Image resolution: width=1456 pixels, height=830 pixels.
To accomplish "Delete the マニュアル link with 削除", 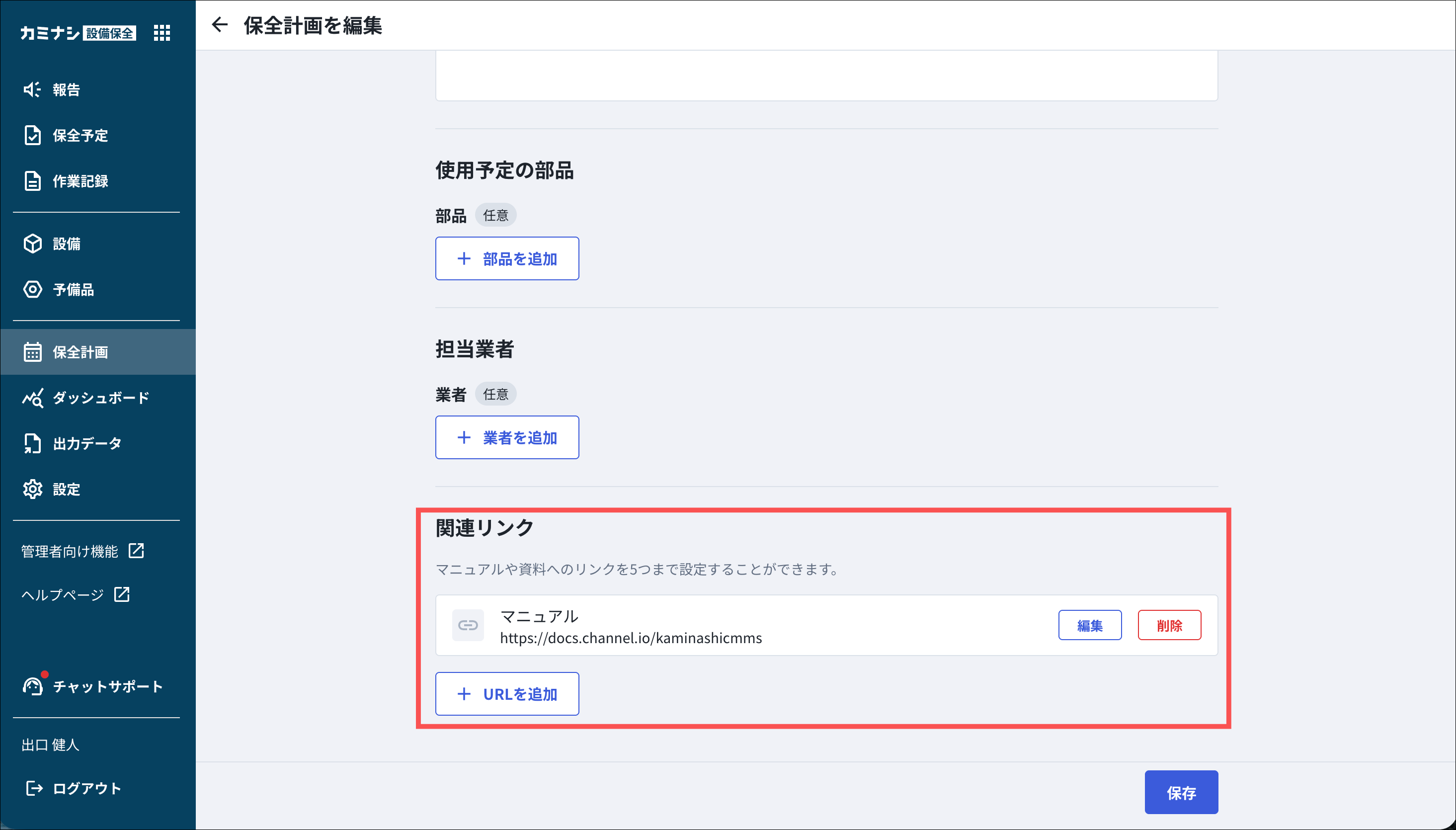I will click(1169, 625).
